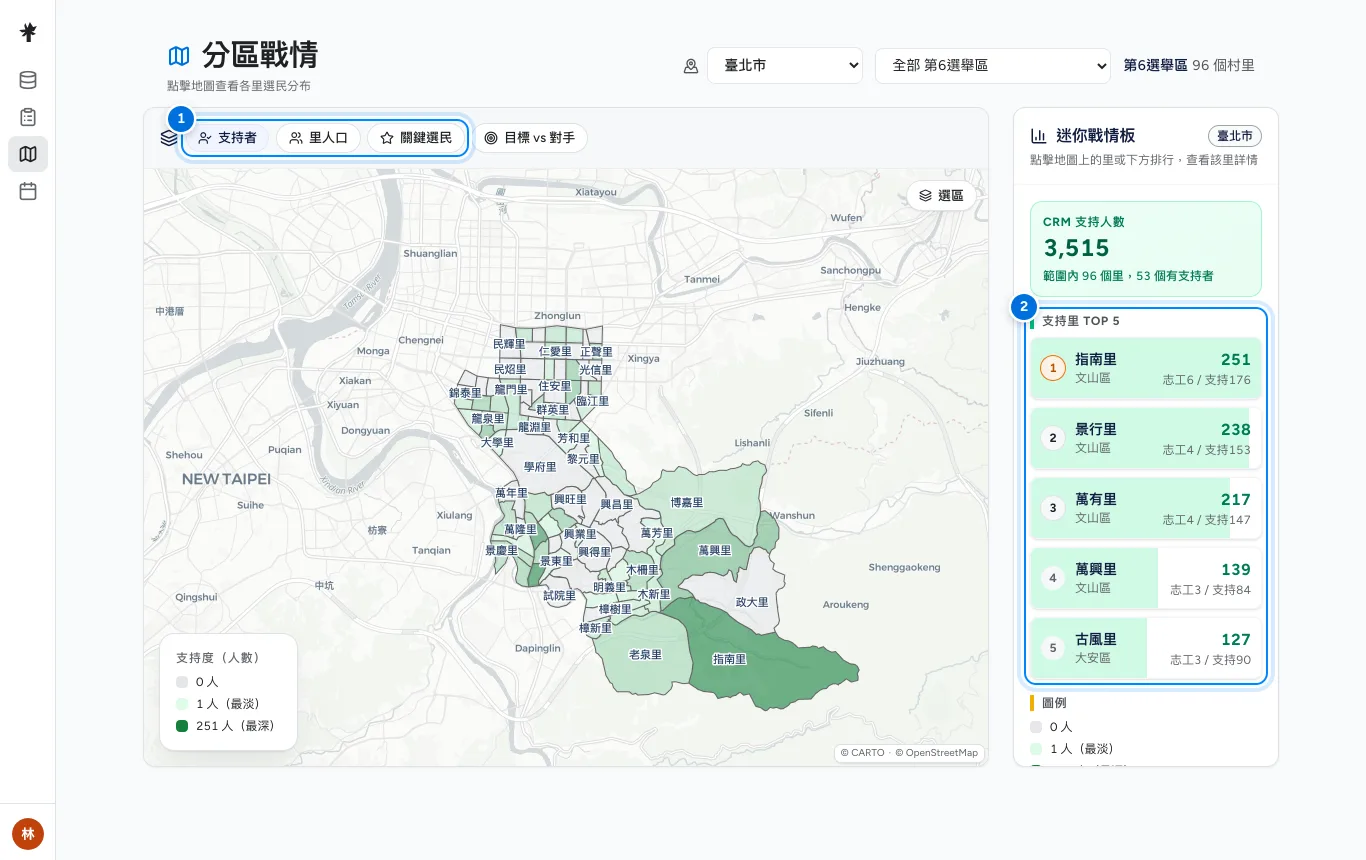The width and height of the screenshot is (1366, 860).
Task: Switch to the 關鍵選民 layer
Action: tap(416, 138)
